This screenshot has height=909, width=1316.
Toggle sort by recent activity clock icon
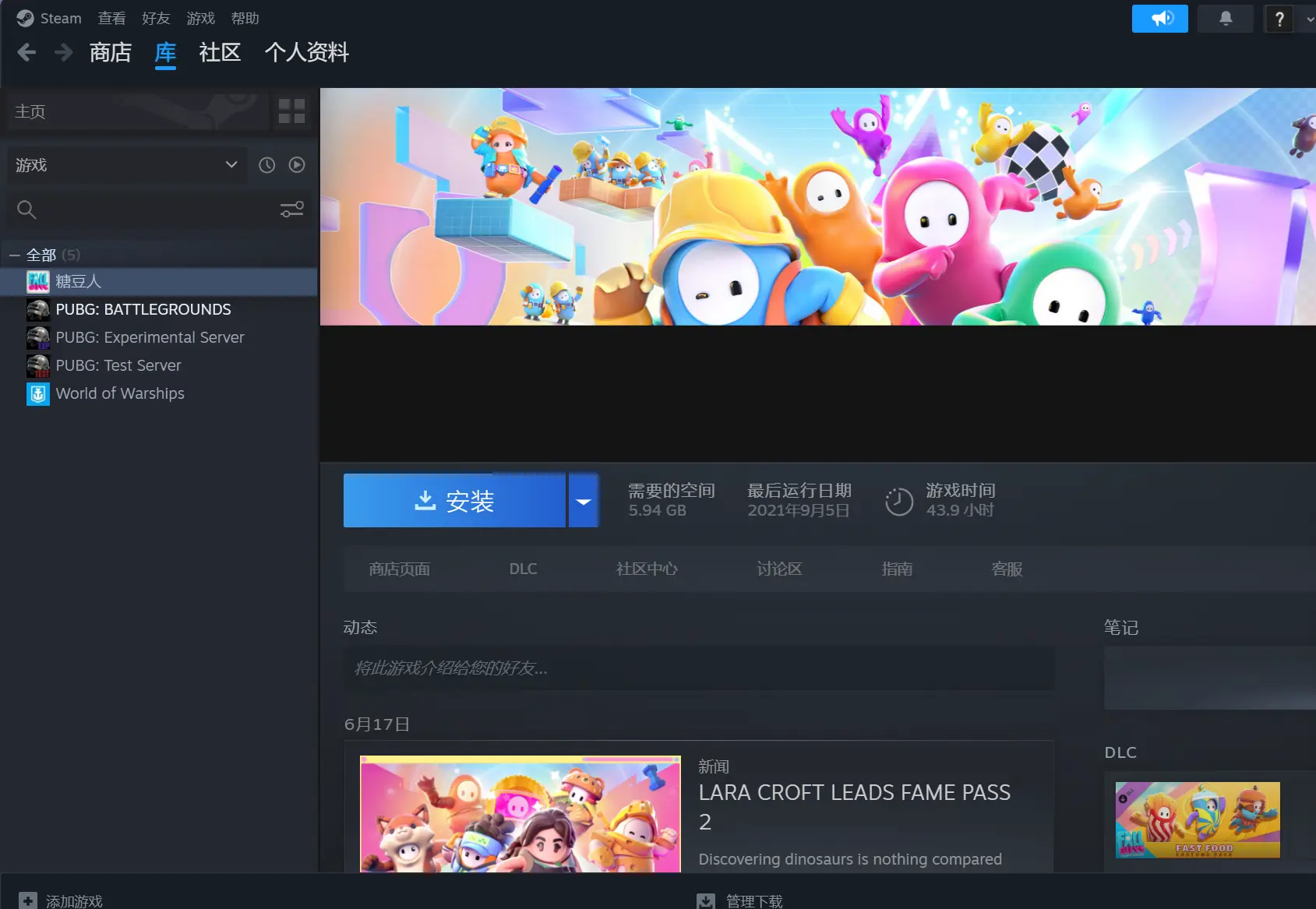click(x=266, y=165)
